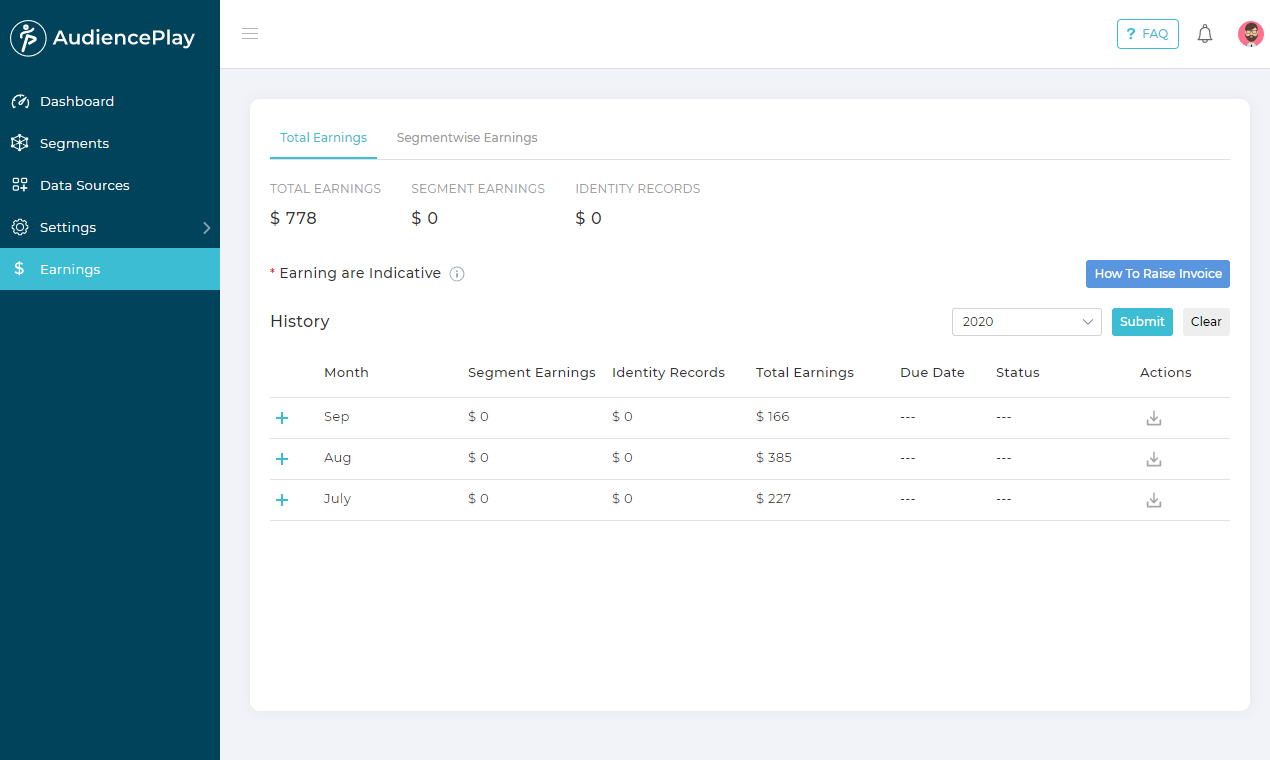Viewport: 1270px width, 760px height.
Task: Click the $ 385 total earnings value
Action: coord(774,458)
